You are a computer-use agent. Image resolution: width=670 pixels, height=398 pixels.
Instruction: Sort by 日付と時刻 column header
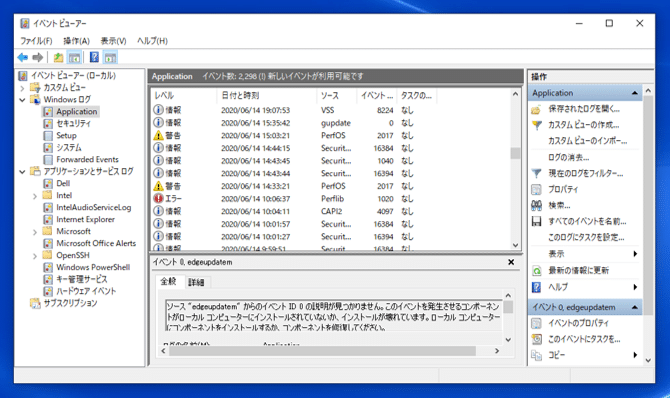pyautogui.click(x=267, y=95)
